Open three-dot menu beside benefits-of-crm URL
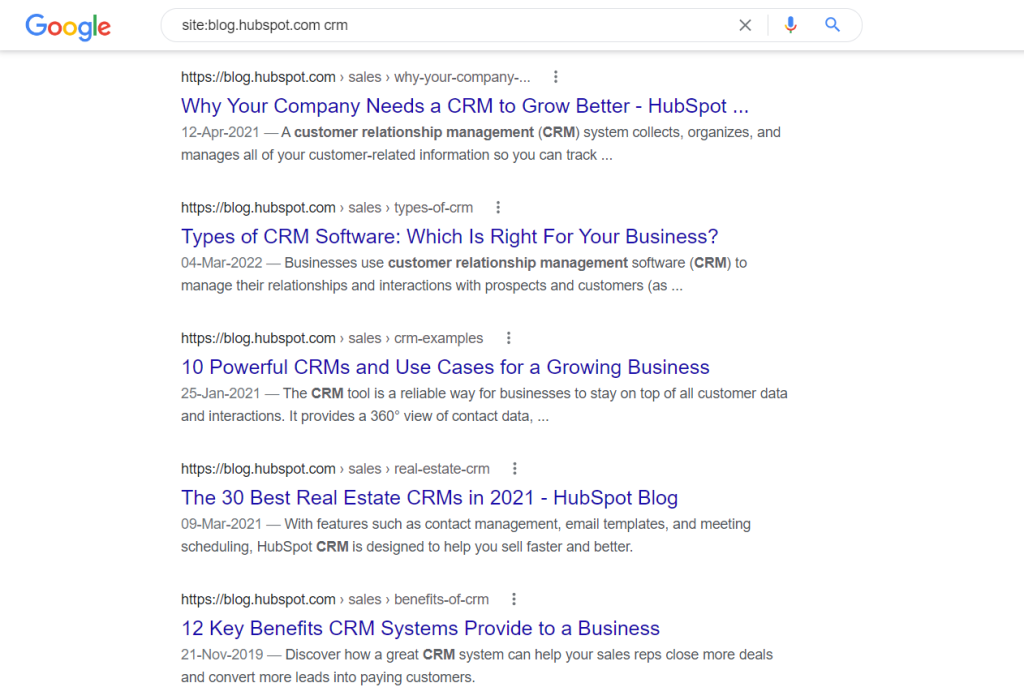 point(514,599)
